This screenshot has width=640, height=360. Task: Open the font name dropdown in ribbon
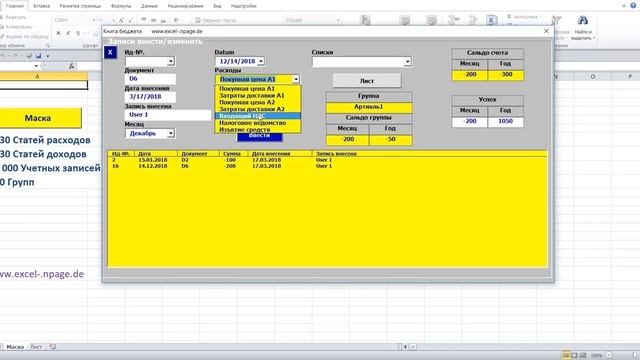tap(93, 20)
